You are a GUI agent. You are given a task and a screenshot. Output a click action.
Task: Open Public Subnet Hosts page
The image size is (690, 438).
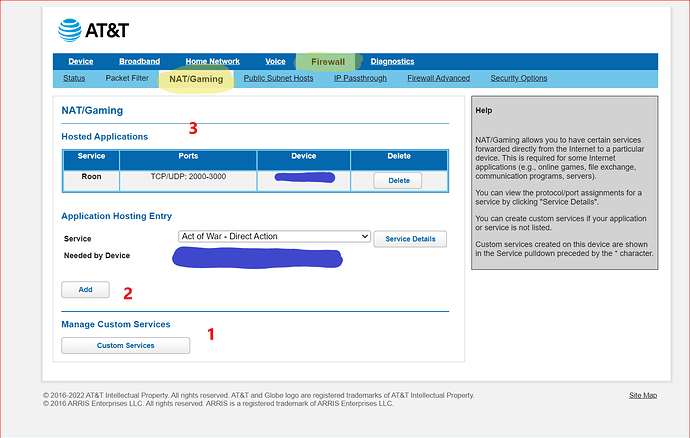[279, 78]
